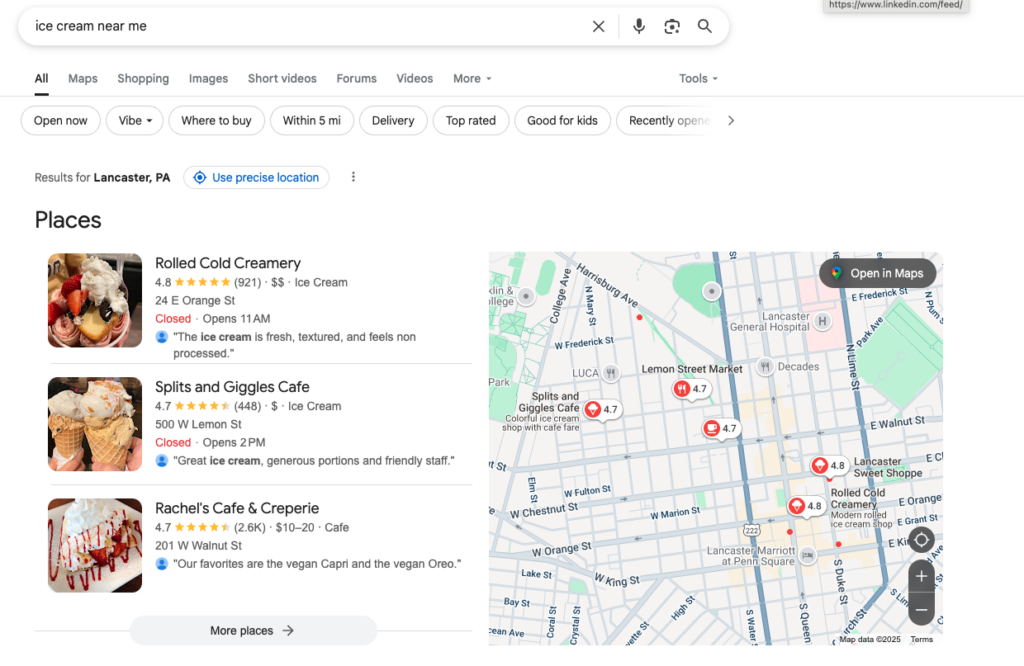This screenshot has width=1024, height=666.
Task: Switch to the Shopping tab
Action: coord(143,78)
